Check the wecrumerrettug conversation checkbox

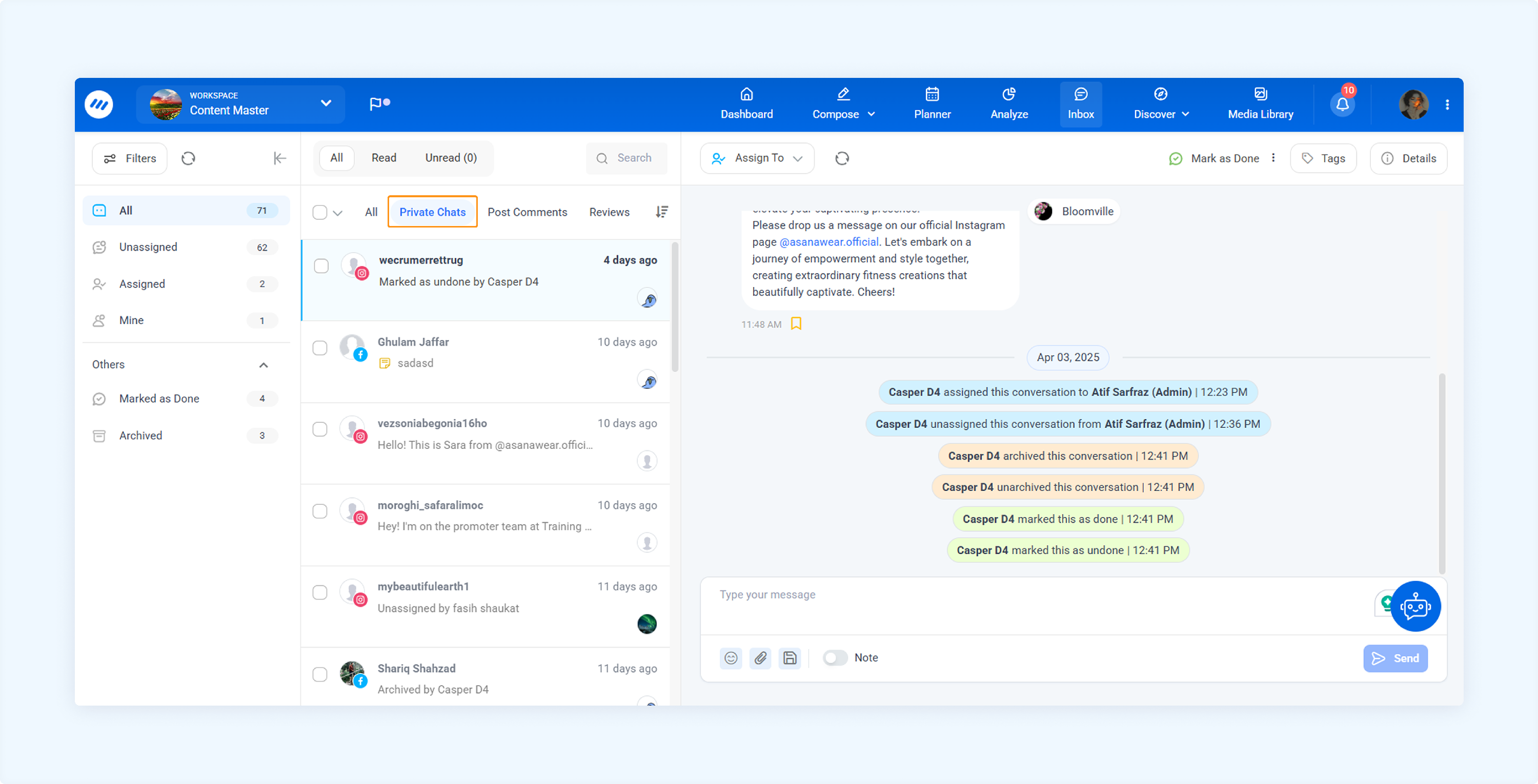click(x=321, y=266)
